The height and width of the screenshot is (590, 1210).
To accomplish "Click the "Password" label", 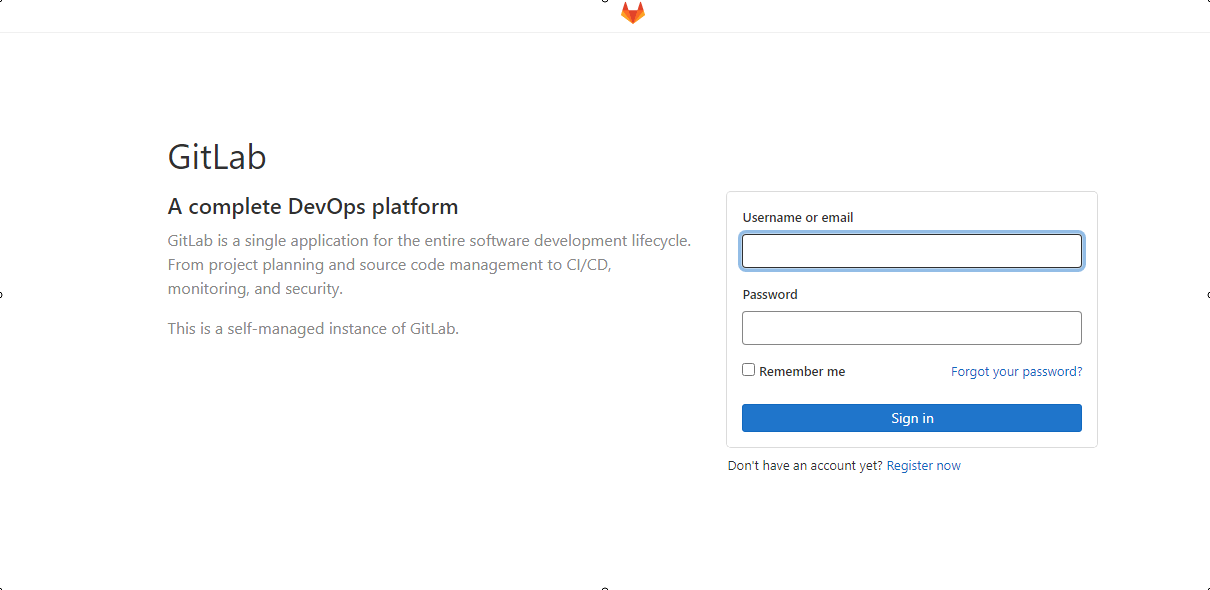I will point(770,294).
